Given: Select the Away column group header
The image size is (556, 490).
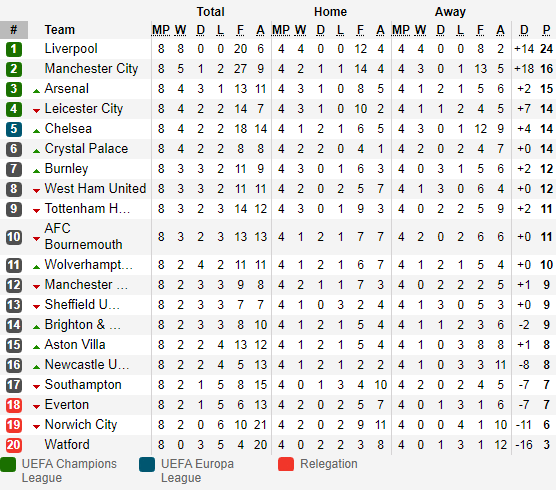Looking at the screenshot, I should click(x=450, y=12).
